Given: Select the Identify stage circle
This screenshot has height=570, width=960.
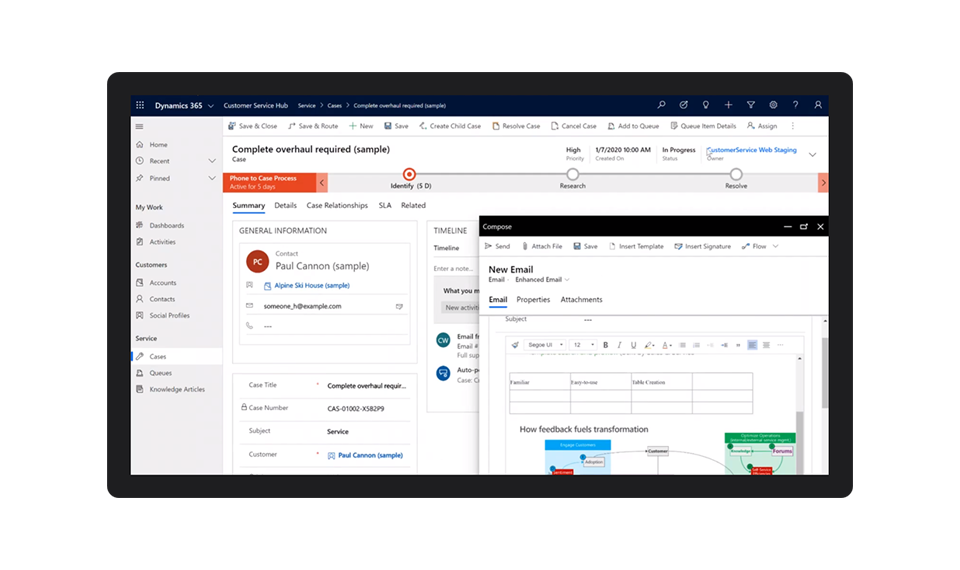Looking at the screenshot, I should [x=409, y=174].
